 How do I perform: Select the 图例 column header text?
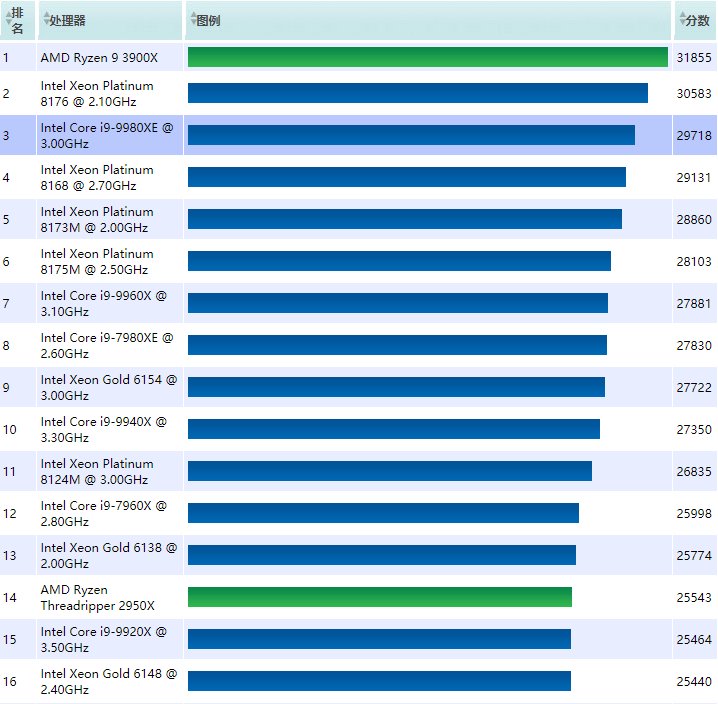pos(209,20)
